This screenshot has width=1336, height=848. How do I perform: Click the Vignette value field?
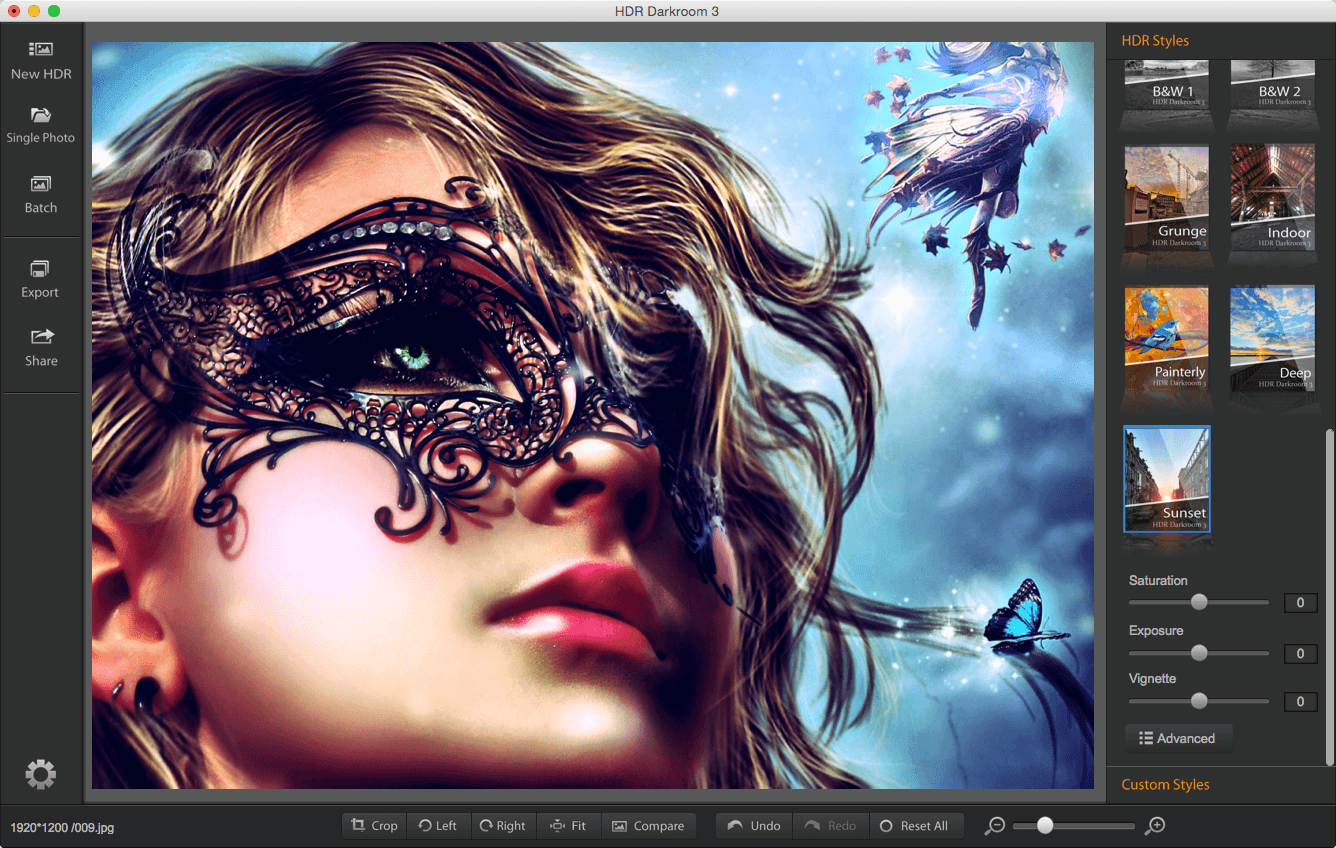coord(1301,702)
